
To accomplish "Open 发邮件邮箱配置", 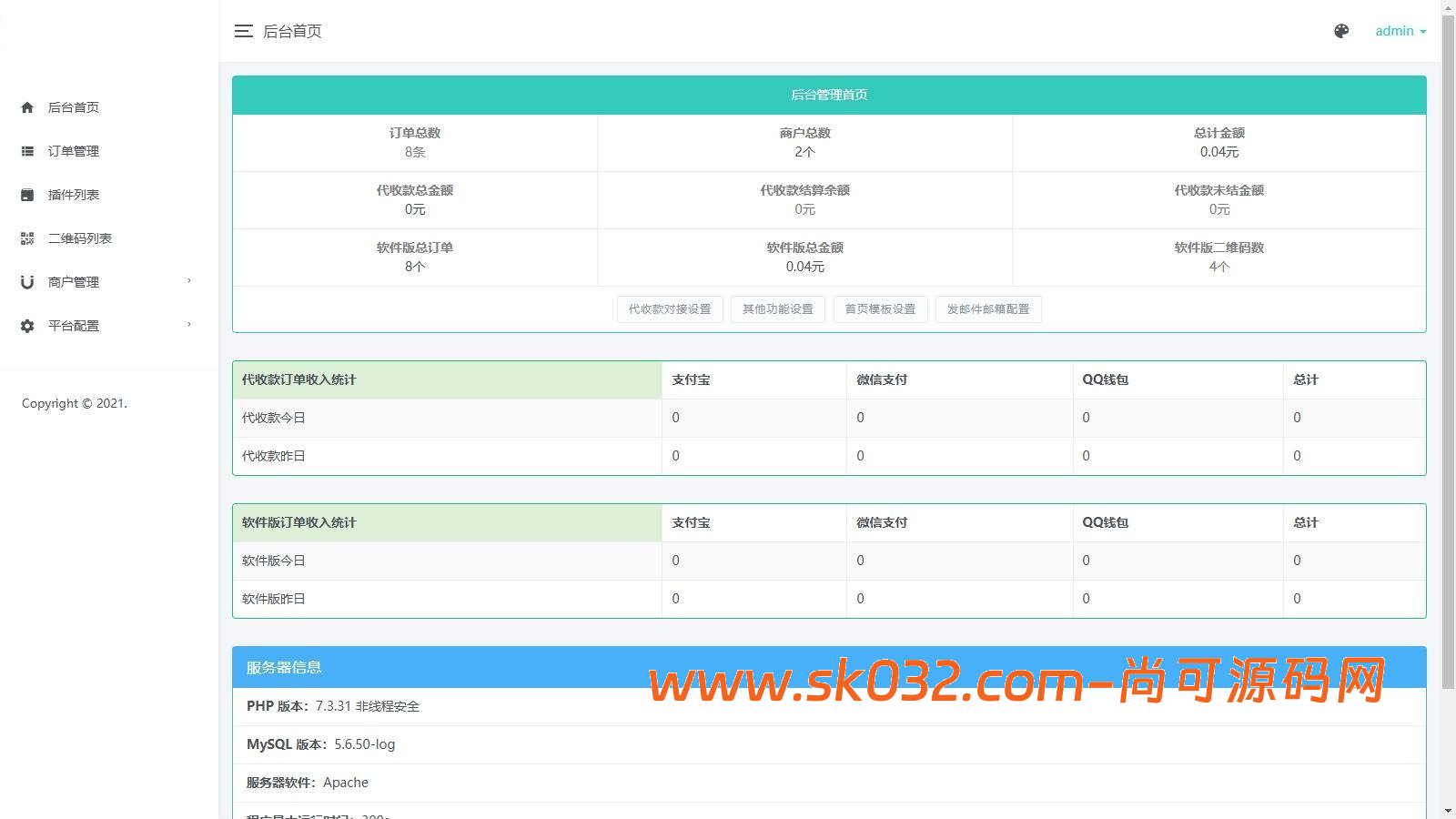I will [x=988, y=309].
